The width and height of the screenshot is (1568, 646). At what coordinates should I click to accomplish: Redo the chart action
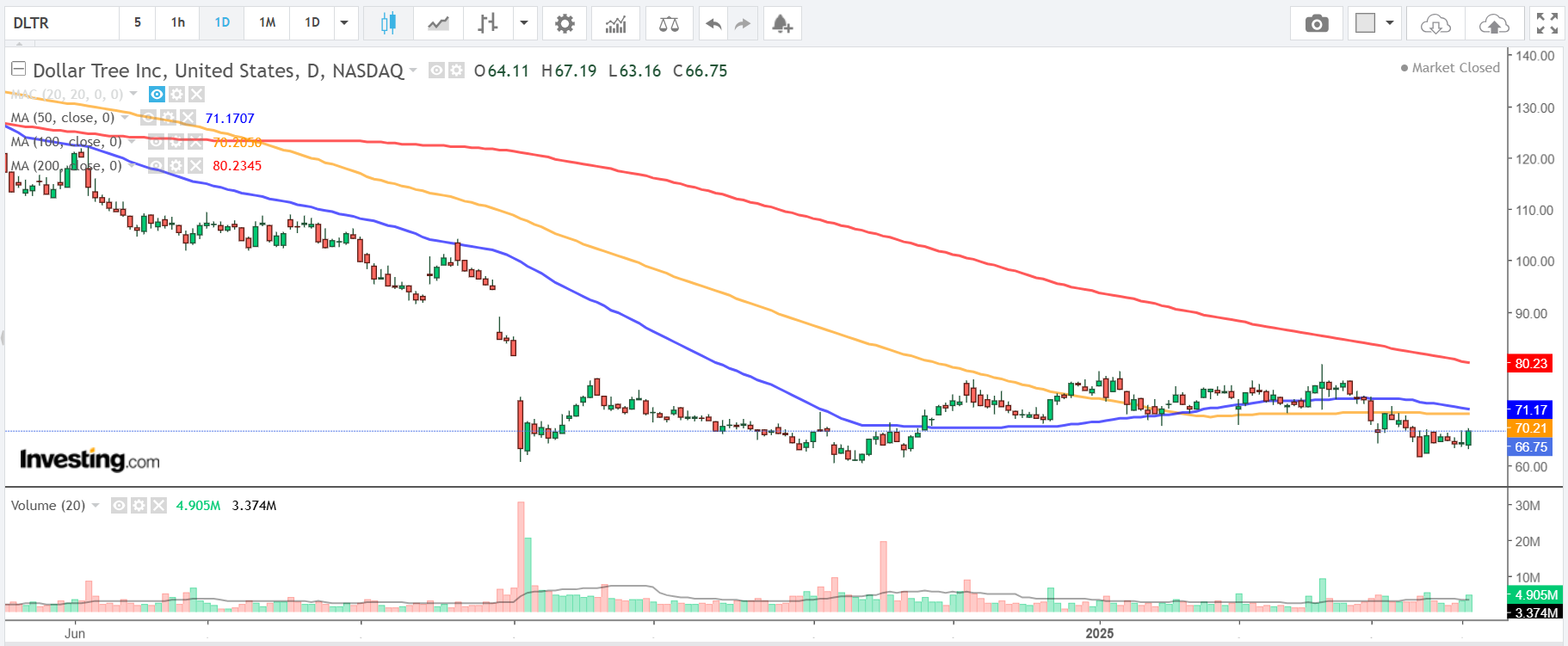(743, 23)
